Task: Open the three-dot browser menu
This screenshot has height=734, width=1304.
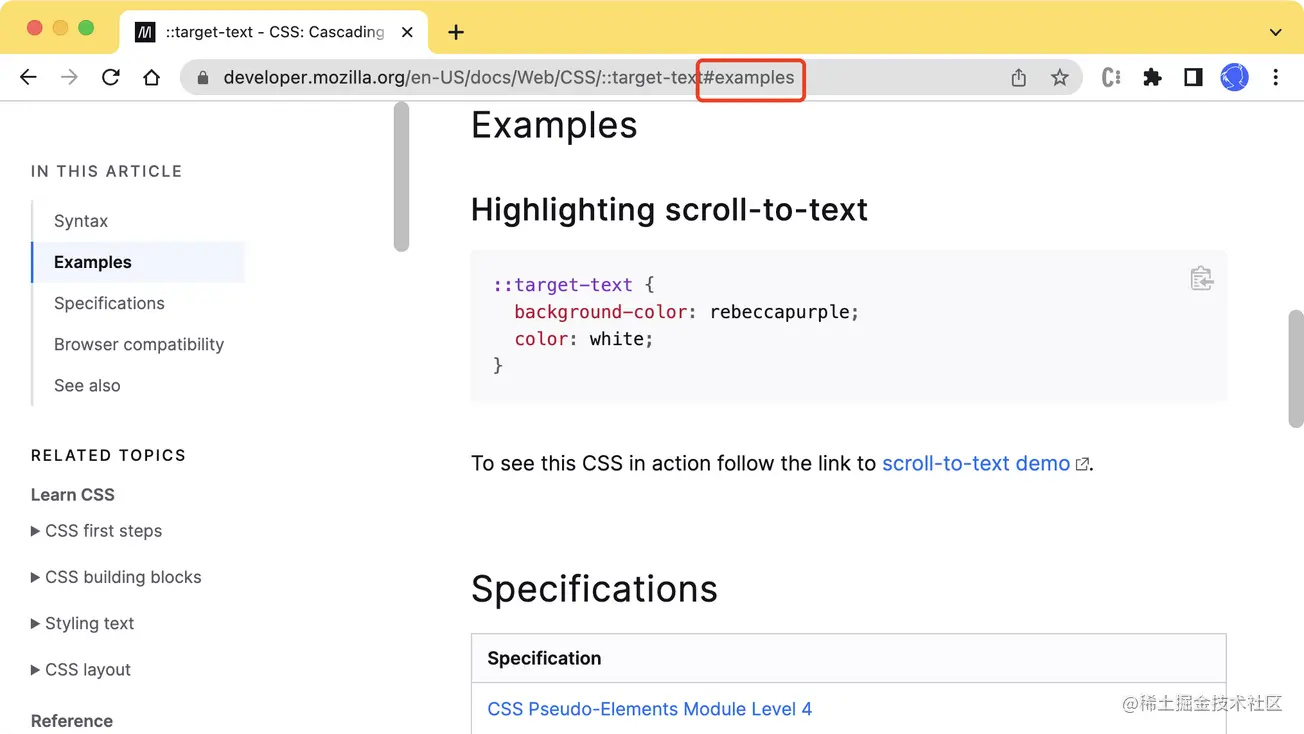Action: coord(1276,77)
